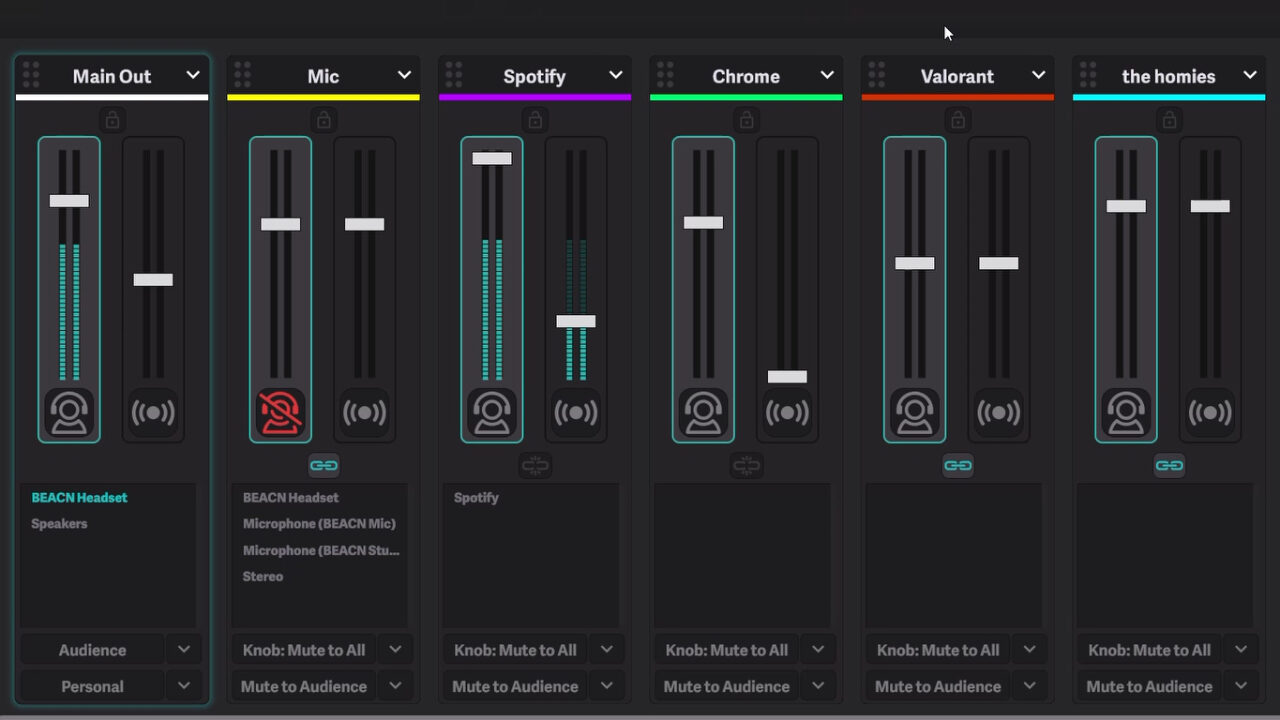The height and width of the screenshot is (720, 1280).
Task: Select the Spotify app in Spotify source list
Action: [x=476, y=497]
